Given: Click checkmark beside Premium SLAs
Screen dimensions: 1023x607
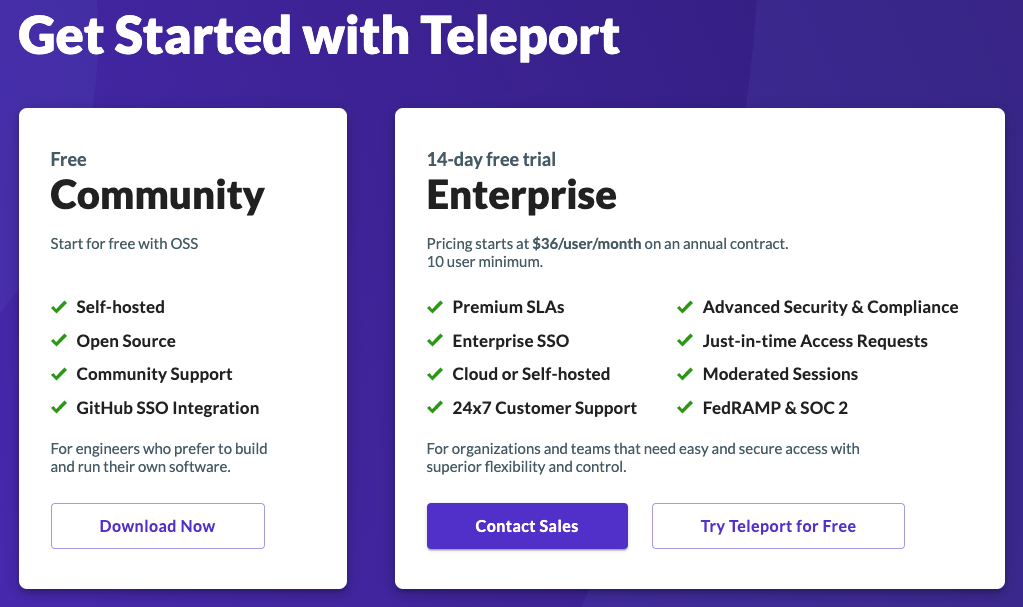Looking at the screenshot, I should pyautogui.click(x=435, y=307).
